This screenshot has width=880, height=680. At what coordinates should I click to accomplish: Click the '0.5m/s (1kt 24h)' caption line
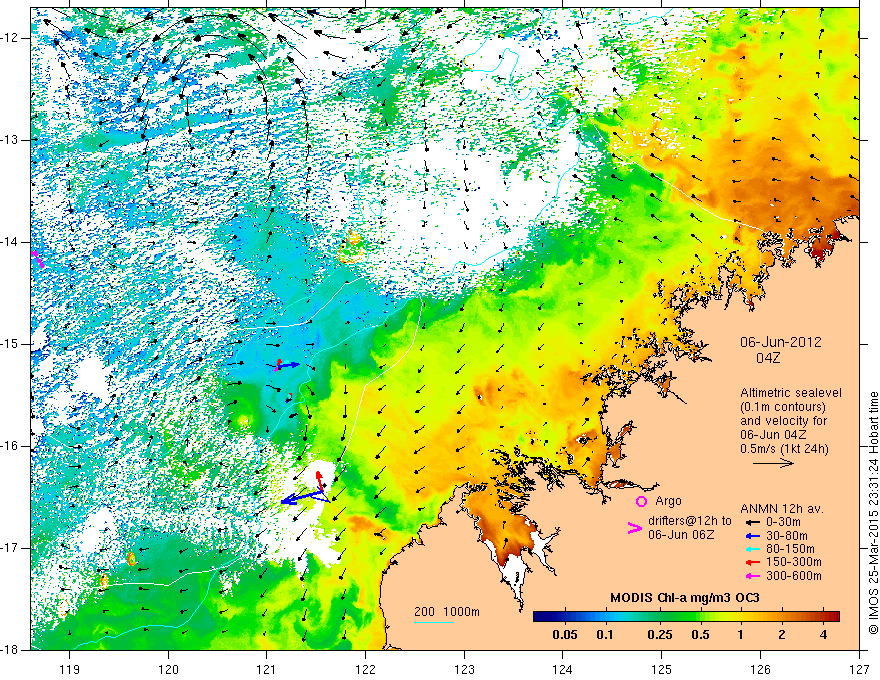pos(785,449)
